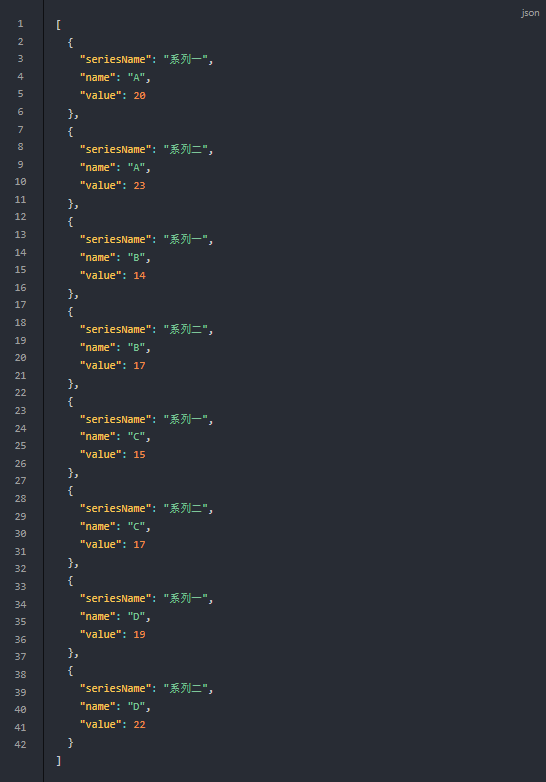Click the value 17 on line 30

[x=140, y=545]
